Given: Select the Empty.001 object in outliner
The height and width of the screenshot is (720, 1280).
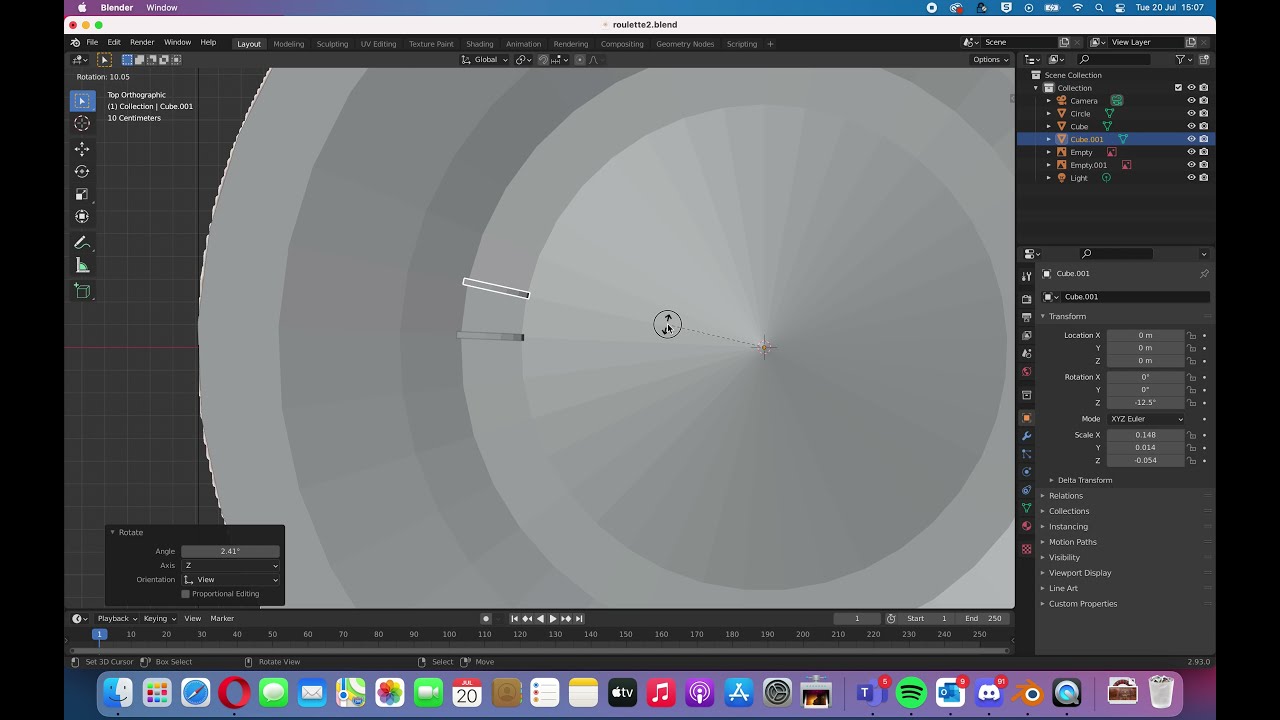Looking at the screenshot, I should pyautogui.click(x=1088, y=165).
